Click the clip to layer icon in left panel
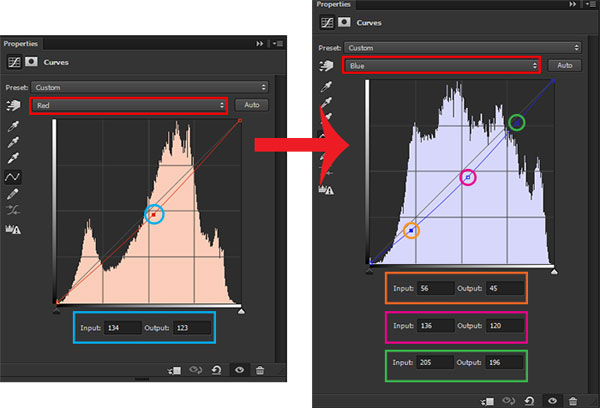The image size is (600, 408). pyautogui.click(x=177, y=370)
